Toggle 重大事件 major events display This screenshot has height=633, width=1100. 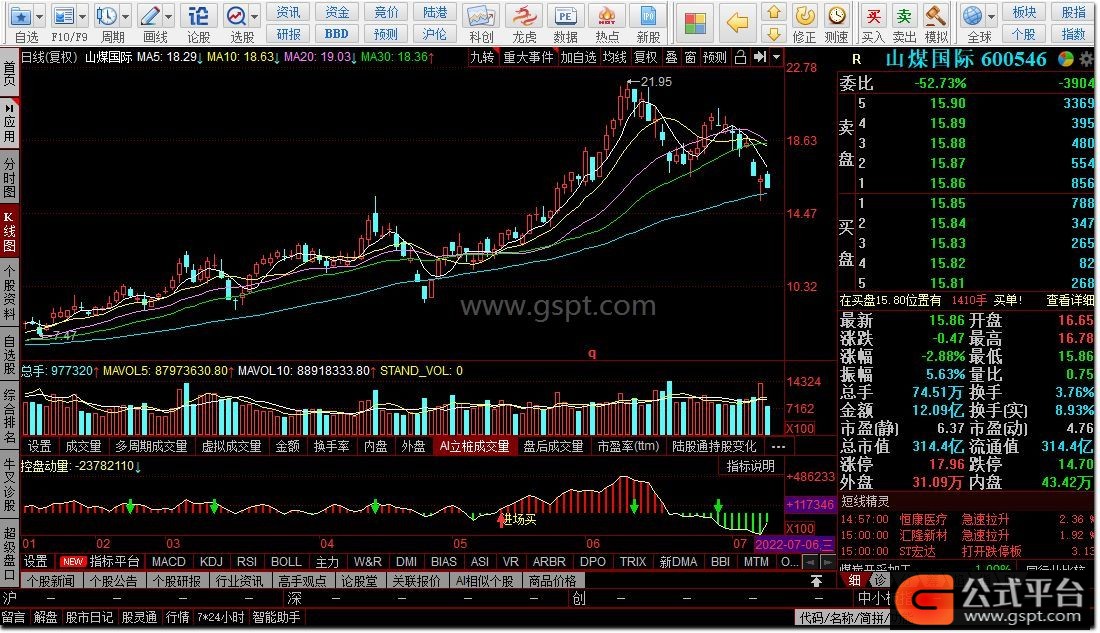528,58
